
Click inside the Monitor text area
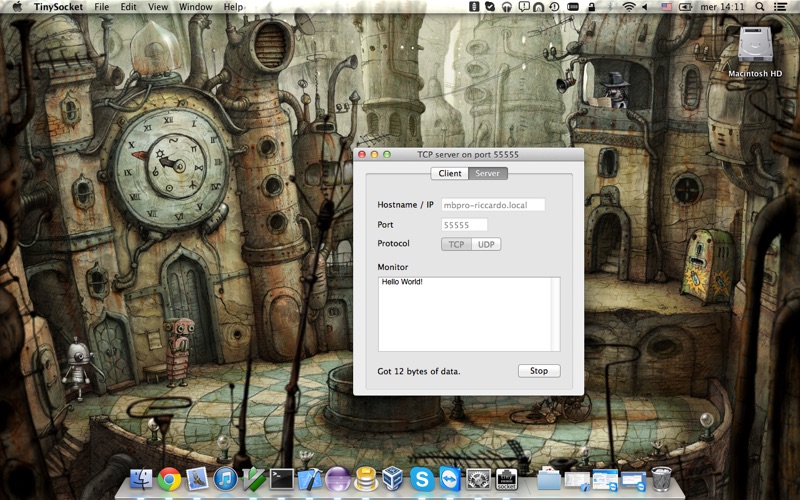click(469, 314)
